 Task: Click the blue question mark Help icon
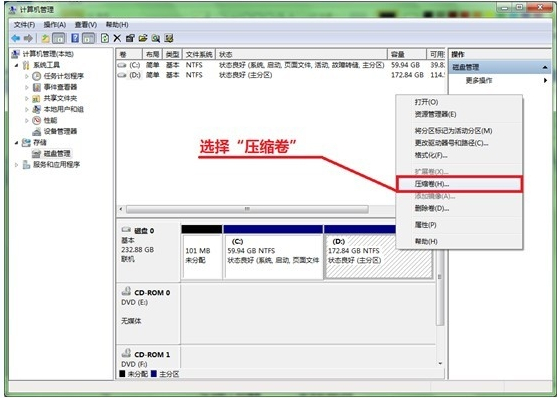pos(75,38)
